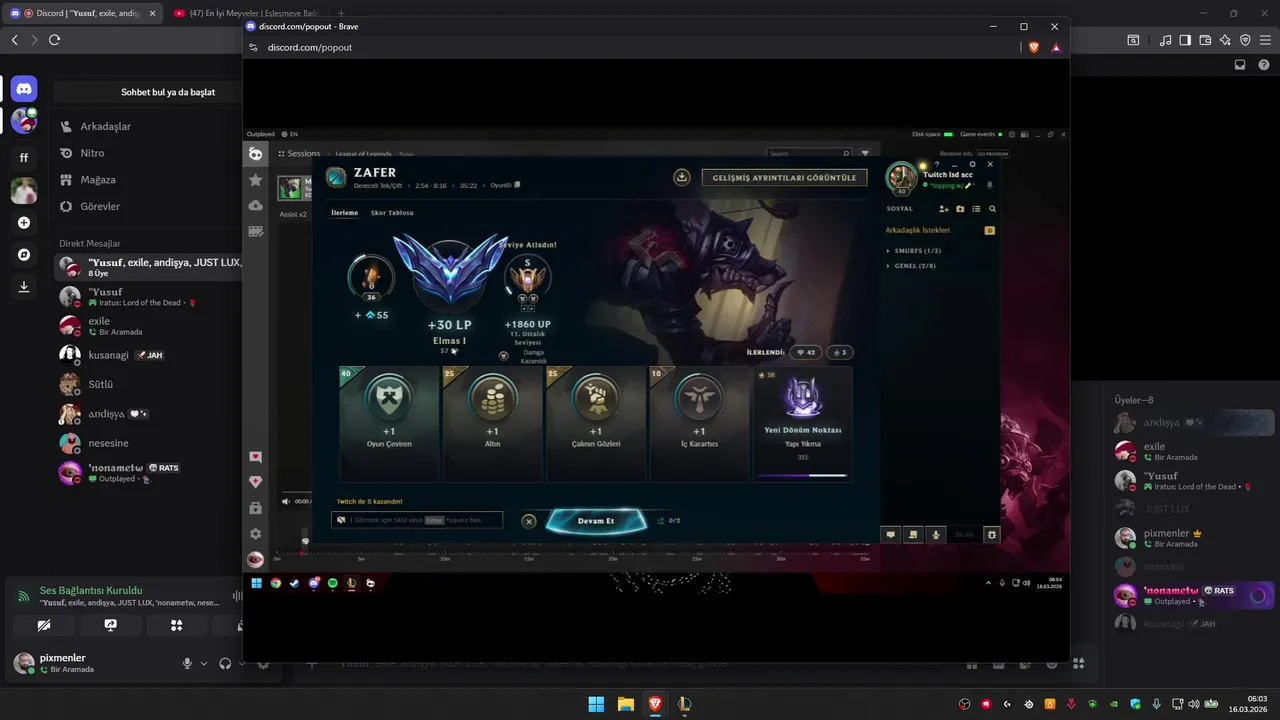Search friends icon in League social panel

[x=992, y=209]
